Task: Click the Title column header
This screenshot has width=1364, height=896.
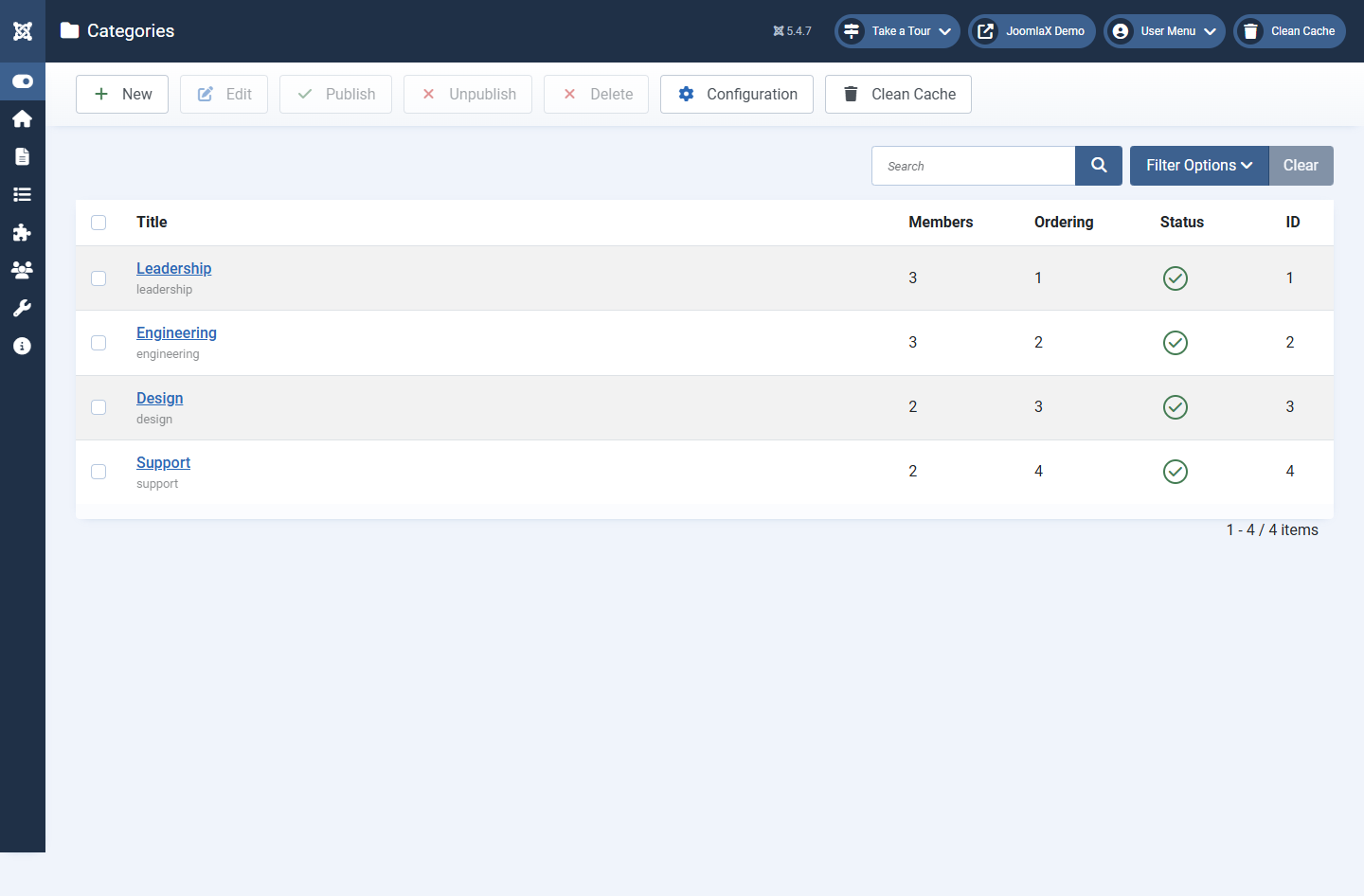Action: (x=152, y=222)
